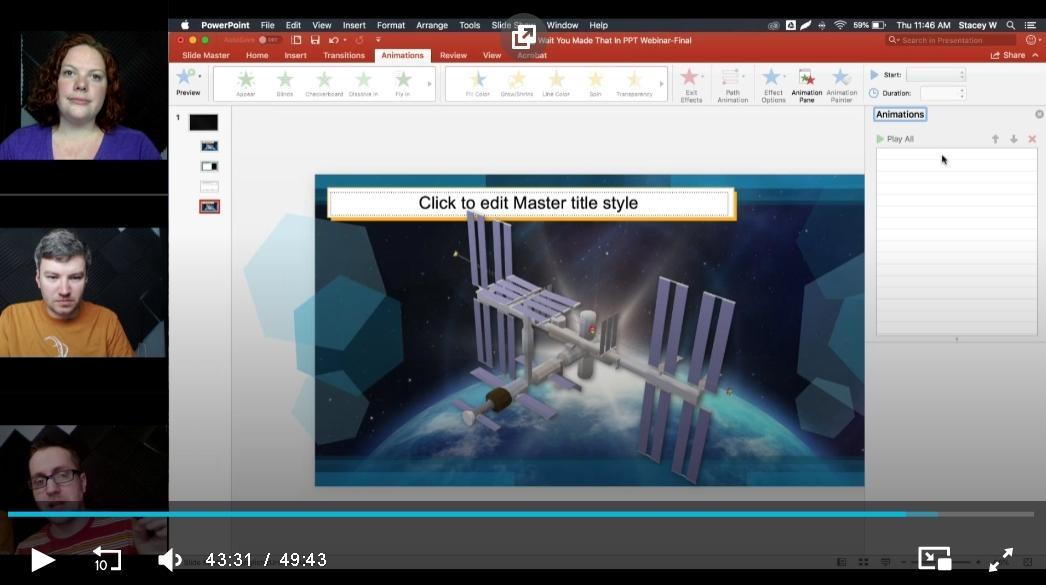Switch to the Slide Master tab
Image resolution: width=1046 pixels, height=585 pixels.
[x=205, y=55]
